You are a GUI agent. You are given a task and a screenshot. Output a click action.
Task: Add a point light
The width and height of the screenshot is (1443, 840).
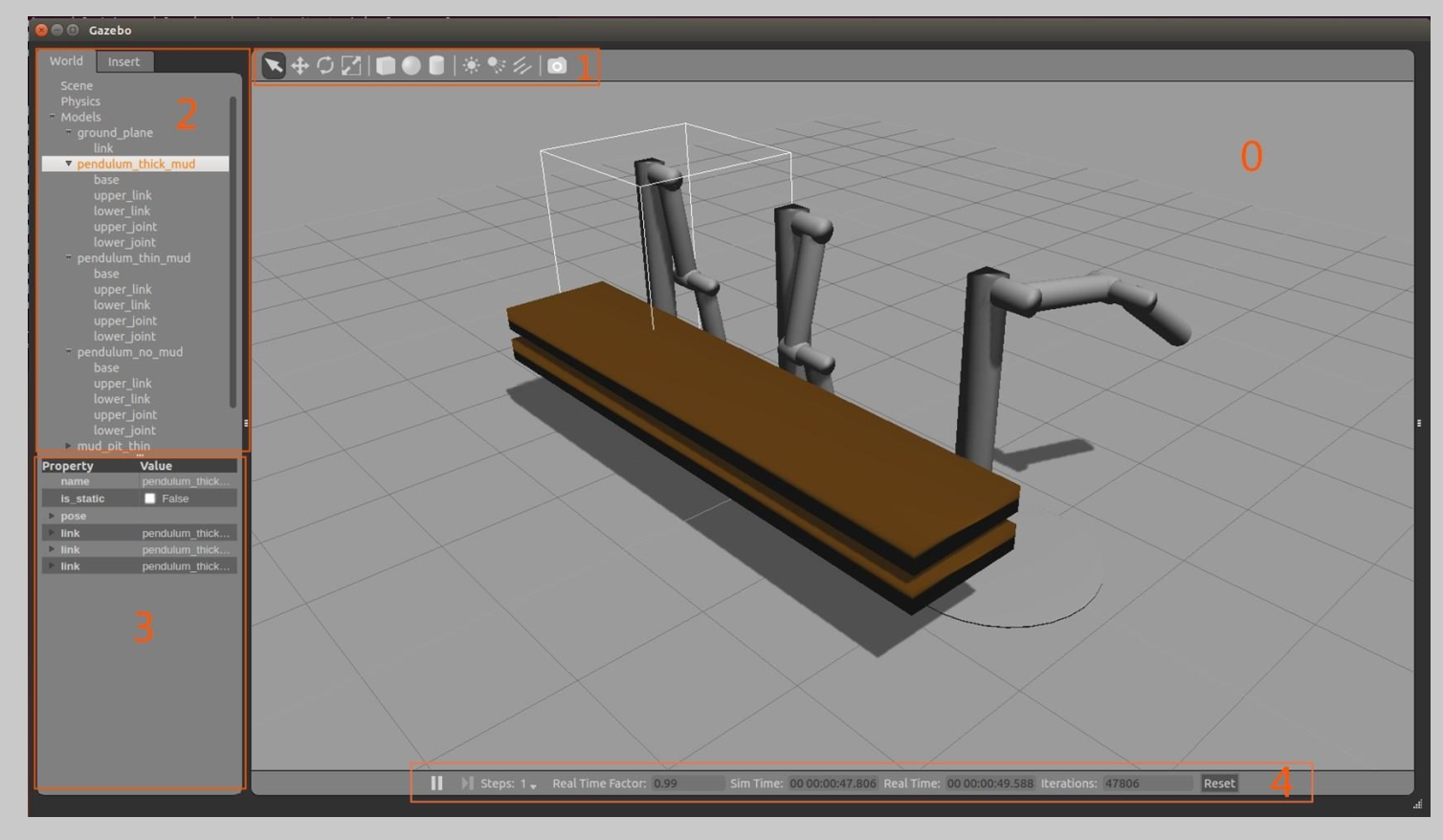click(471, 65)
